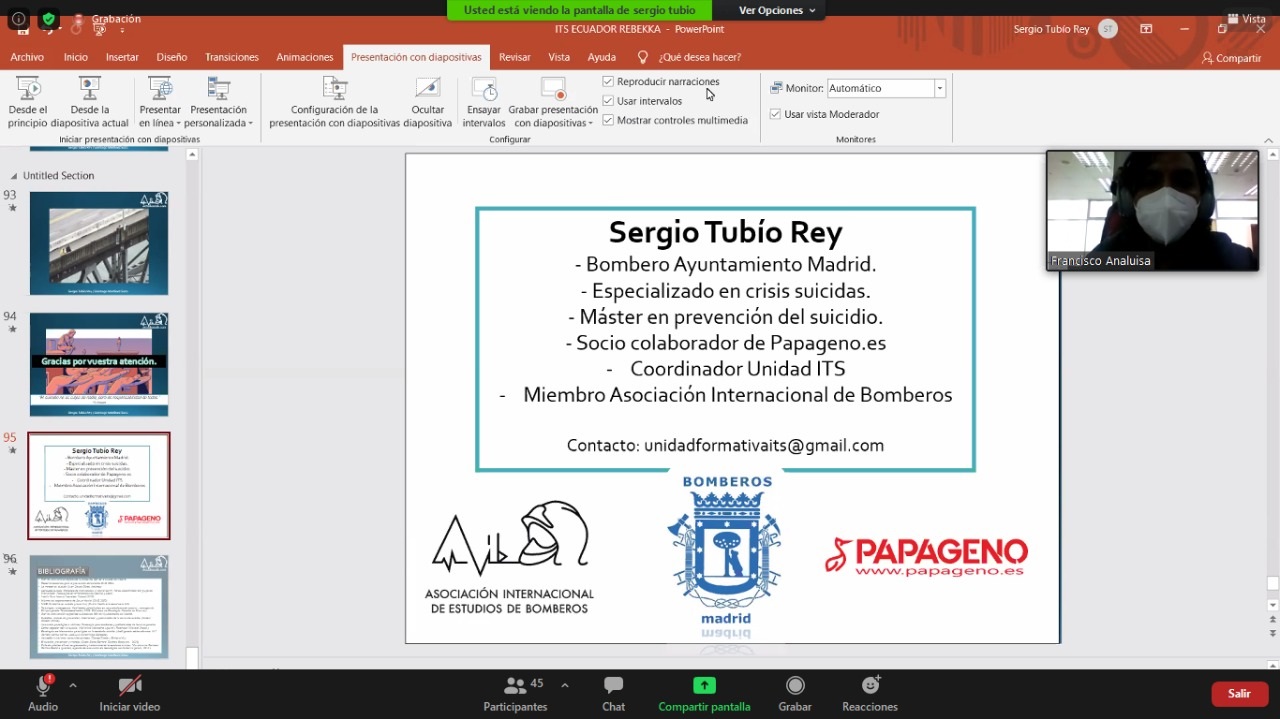Click Compartir pantalla button

(x=704, y=693)
